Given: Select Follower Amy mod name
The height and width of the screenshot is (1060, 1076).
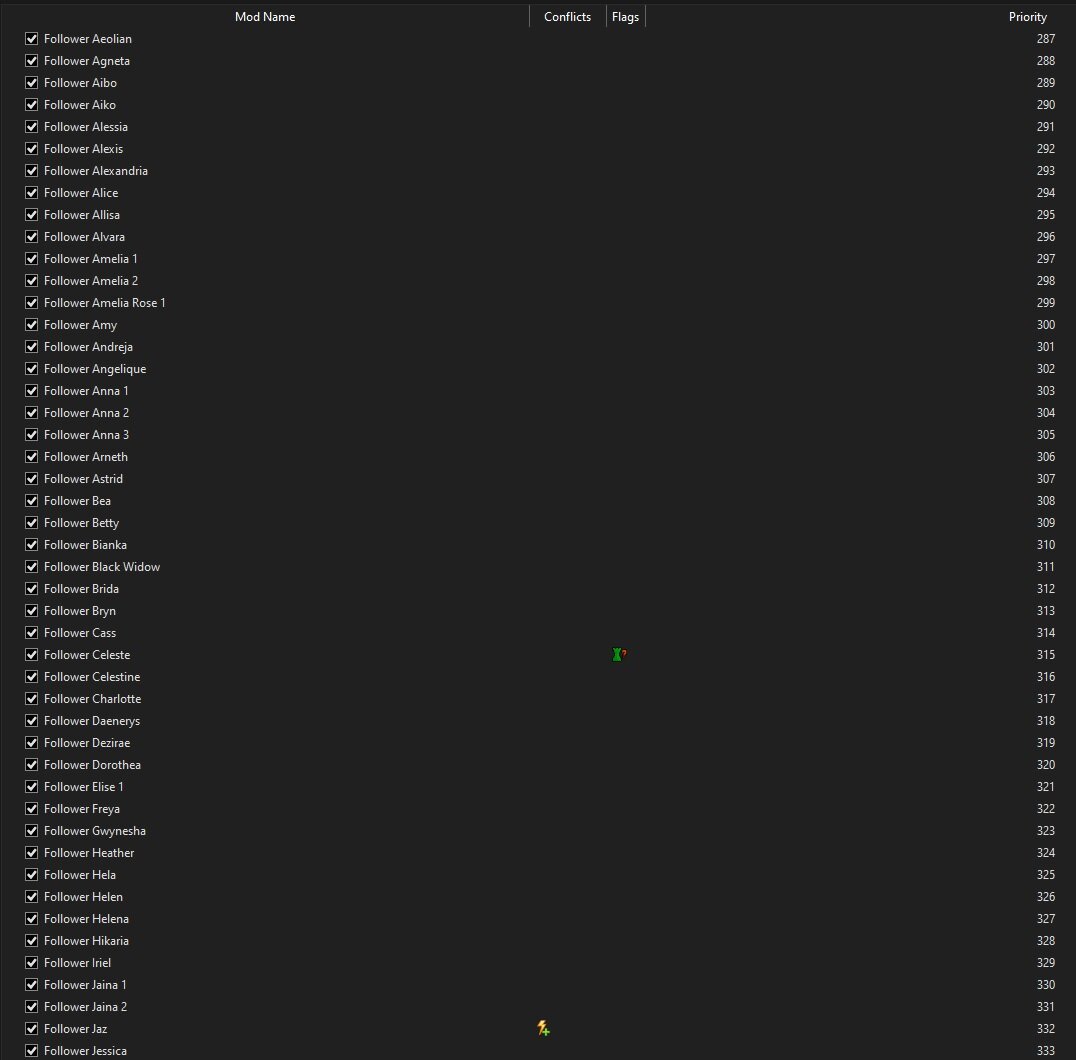Looking at the screenshot, I should (x=80, y=325).
